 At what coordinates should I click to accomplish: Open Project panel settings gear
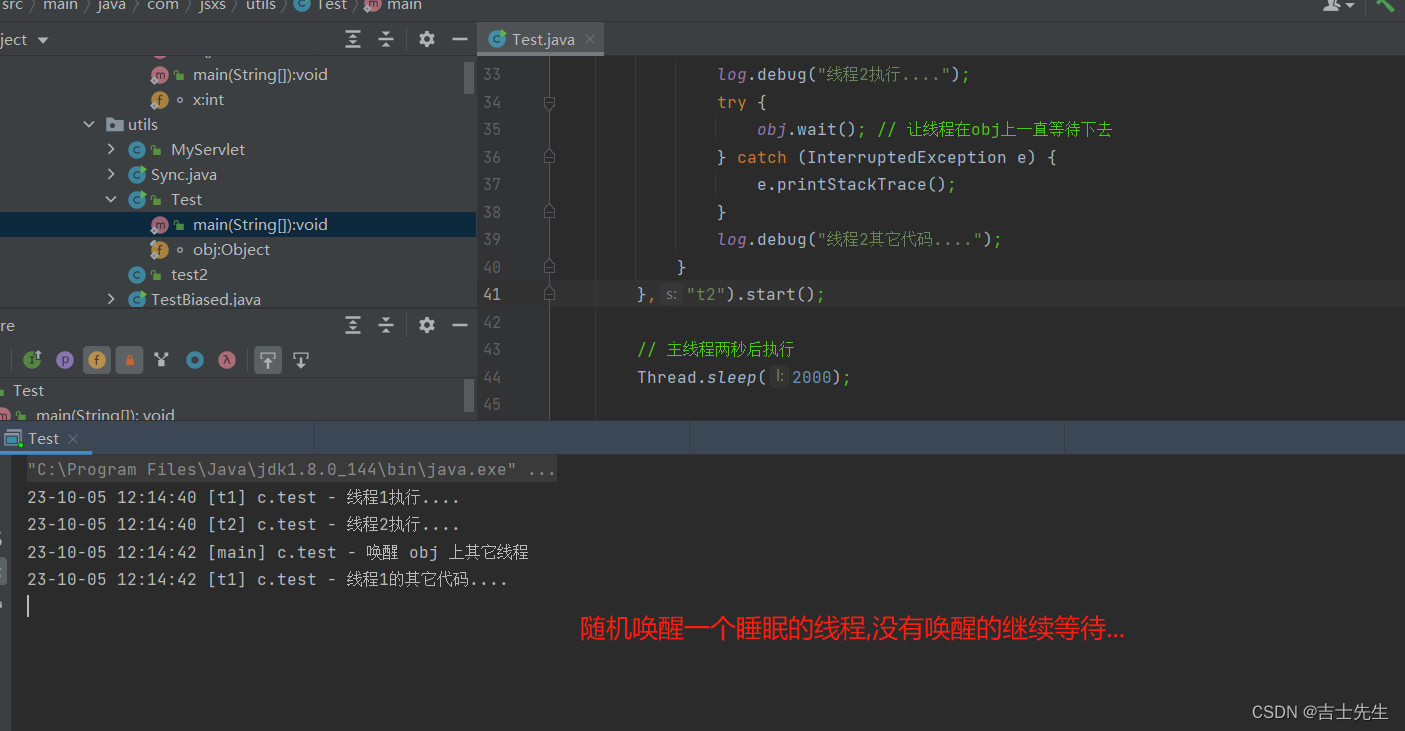[x=427, y=39]
